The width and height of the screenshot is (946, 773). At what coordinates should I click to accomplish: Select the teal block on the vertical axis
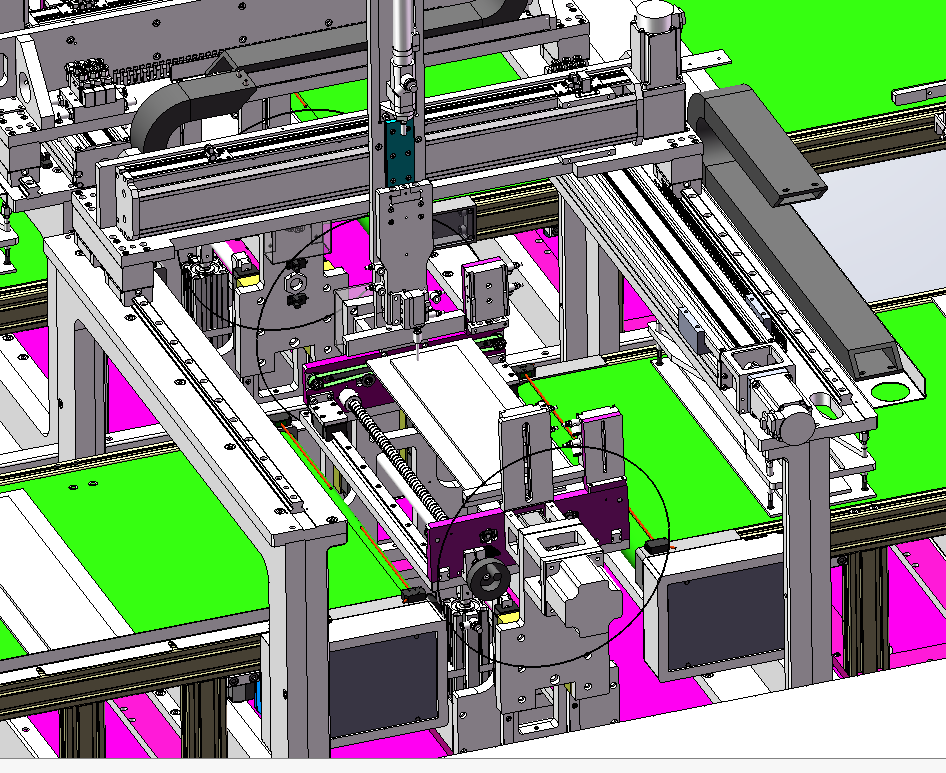pyautogui.click(x=399, y=151)
